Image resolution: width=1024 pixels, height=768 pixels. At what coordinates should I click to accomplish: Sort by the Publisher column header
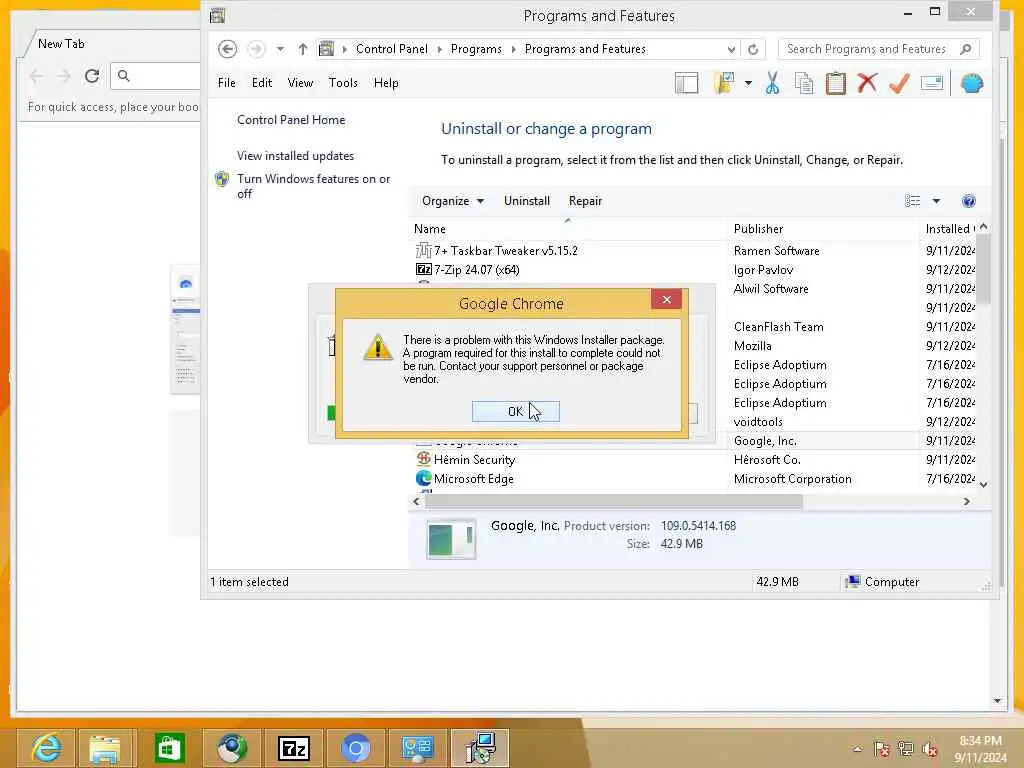[x=822, y=229]
